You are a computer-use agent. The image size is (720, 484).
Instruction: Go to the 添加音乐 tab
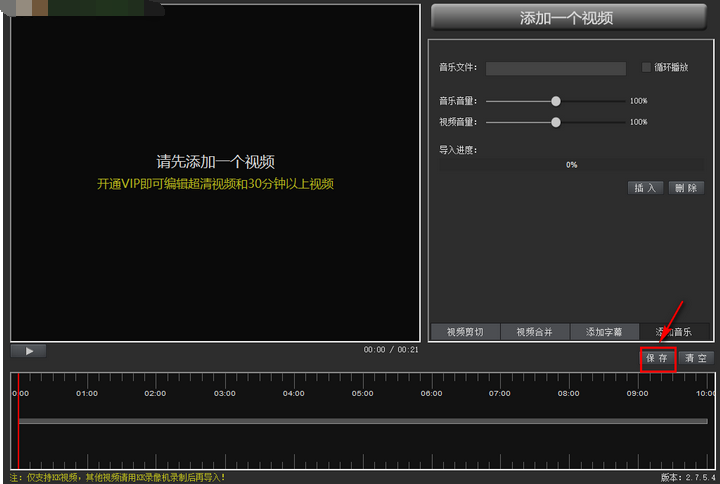[674, 332]
